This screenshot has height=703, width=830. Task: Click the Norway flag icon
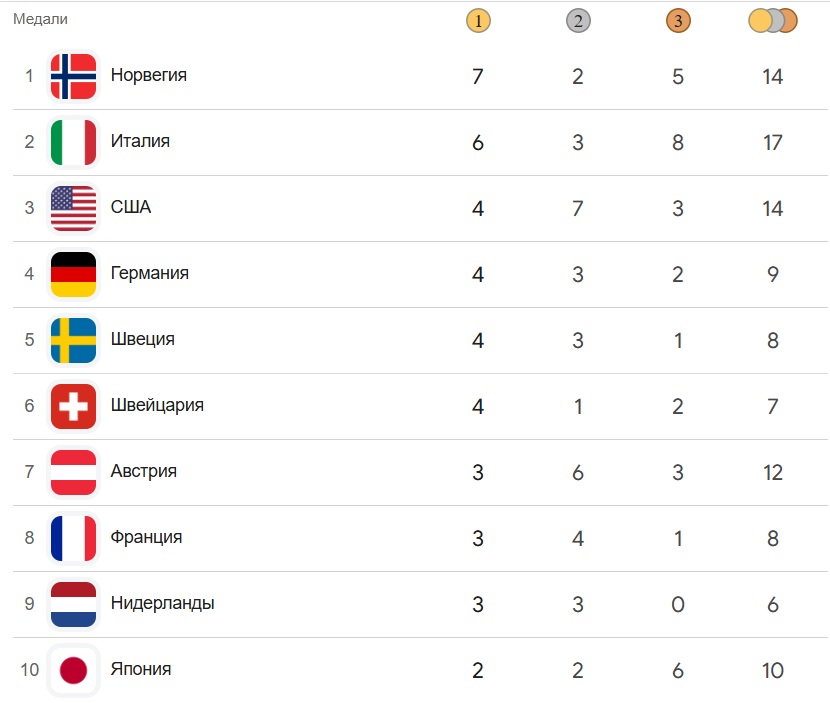73,76
